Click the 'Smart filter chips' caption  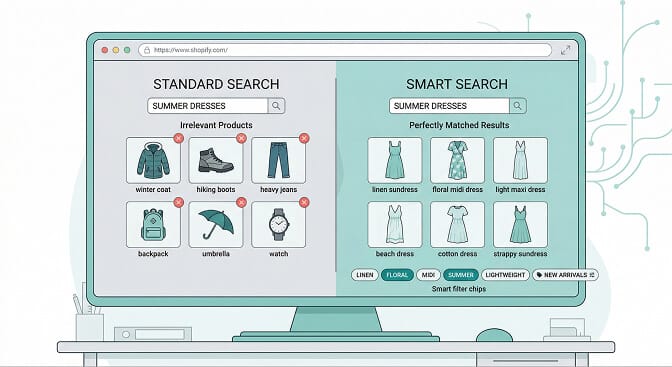point(459,289)
